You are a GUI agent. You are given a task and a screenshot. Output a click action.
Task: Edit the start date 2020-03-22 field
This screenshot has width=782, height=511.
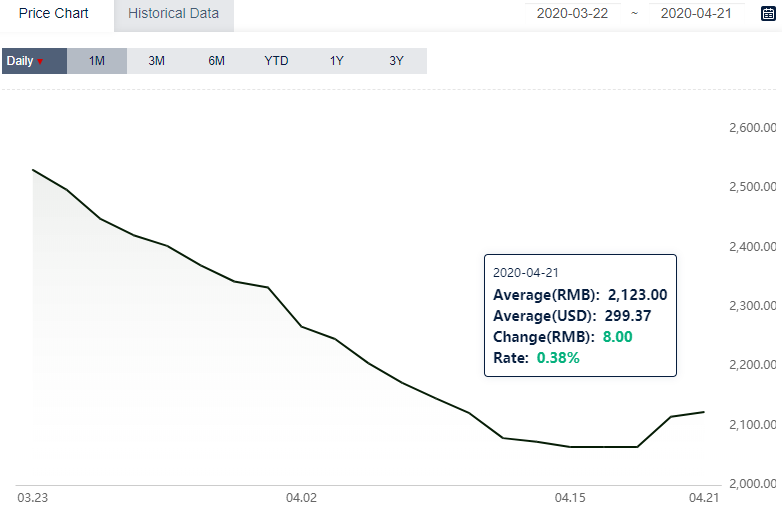(x=573, y=13)
